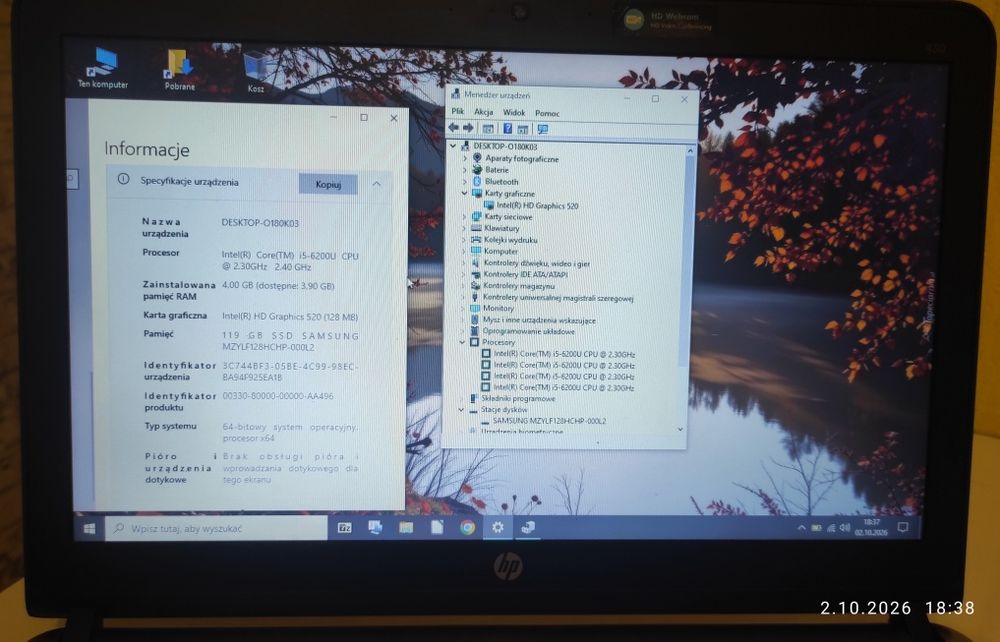Viewport: 1000px width, 642px height.
Task: Click the Wi-Fi network tray icon
Action: coord(831,528)
